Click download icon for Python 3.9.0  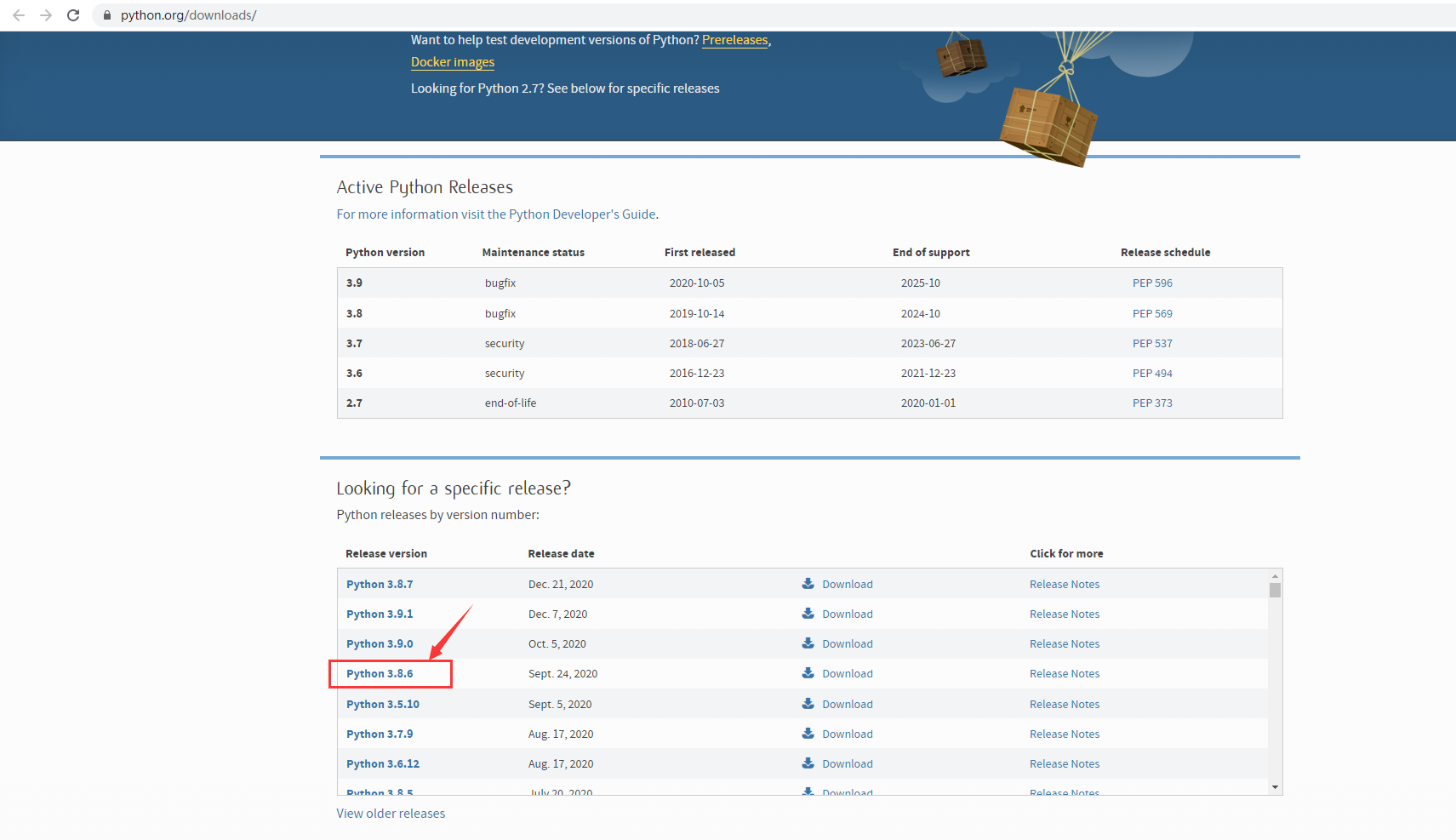coord(808,643)
